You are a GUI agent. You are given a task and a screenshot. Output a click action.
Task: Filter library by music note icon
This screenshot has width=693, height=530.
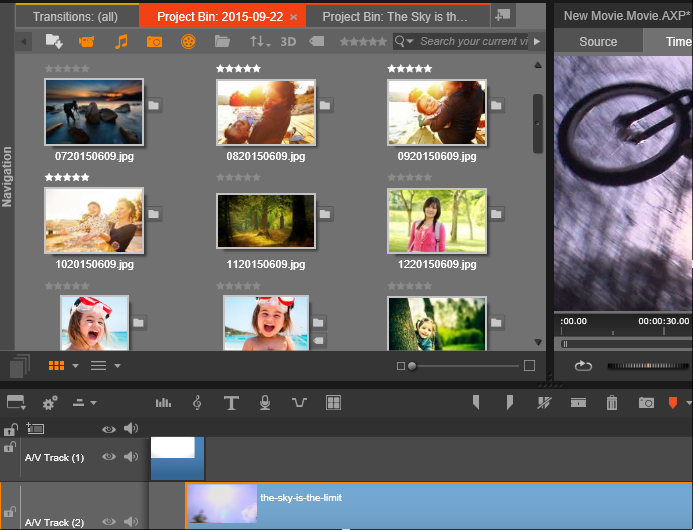pyautogui.click(x=121, y=42)
